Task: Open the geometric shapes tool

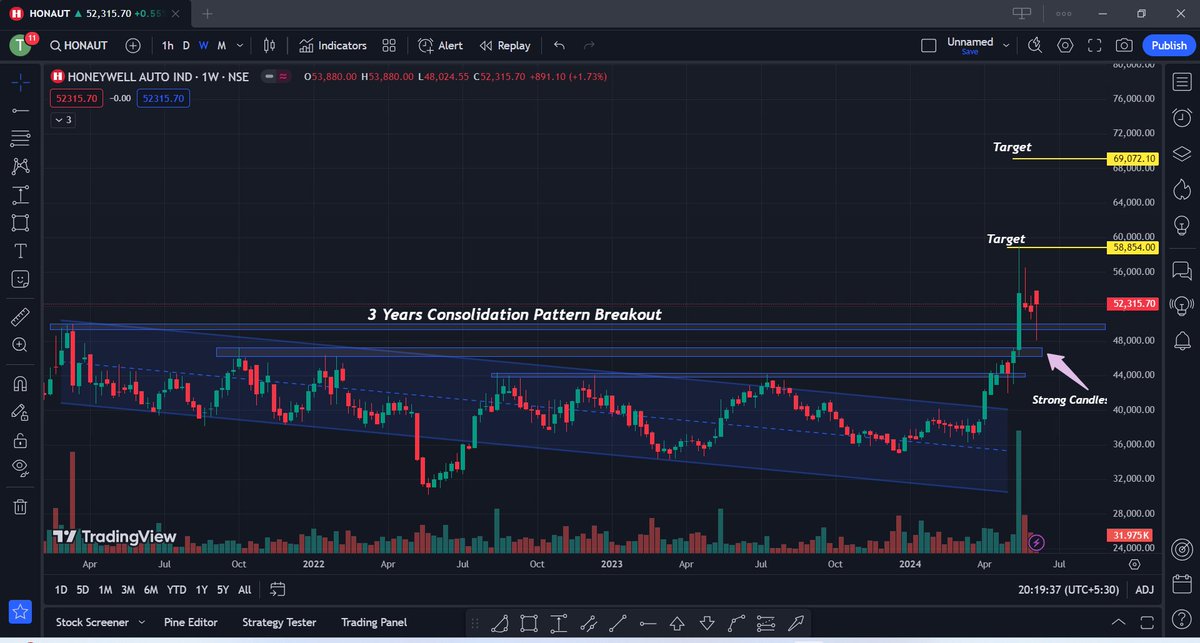Action: click(20, 222)
